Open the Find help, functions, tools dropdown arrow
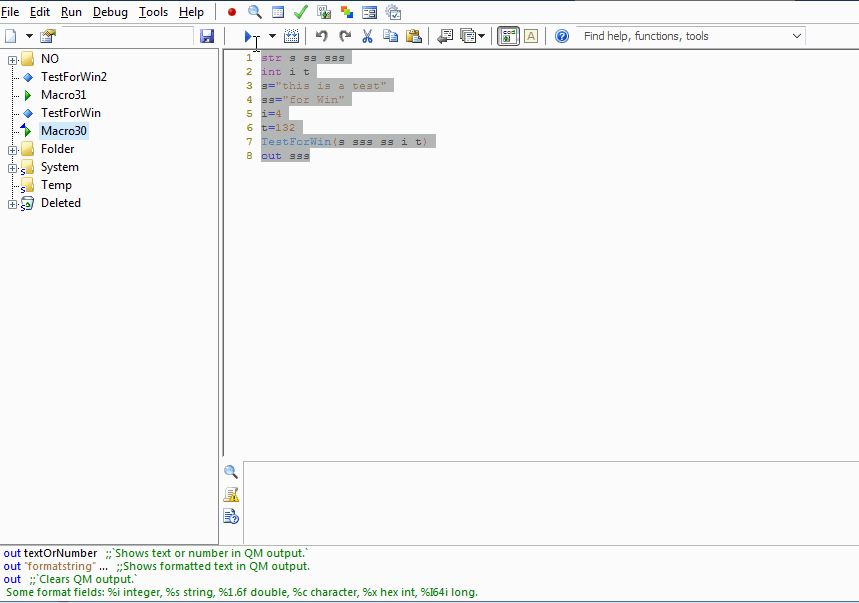Image resolution: width=859 pixels, height=603 pixels. [x=797, y=36]
